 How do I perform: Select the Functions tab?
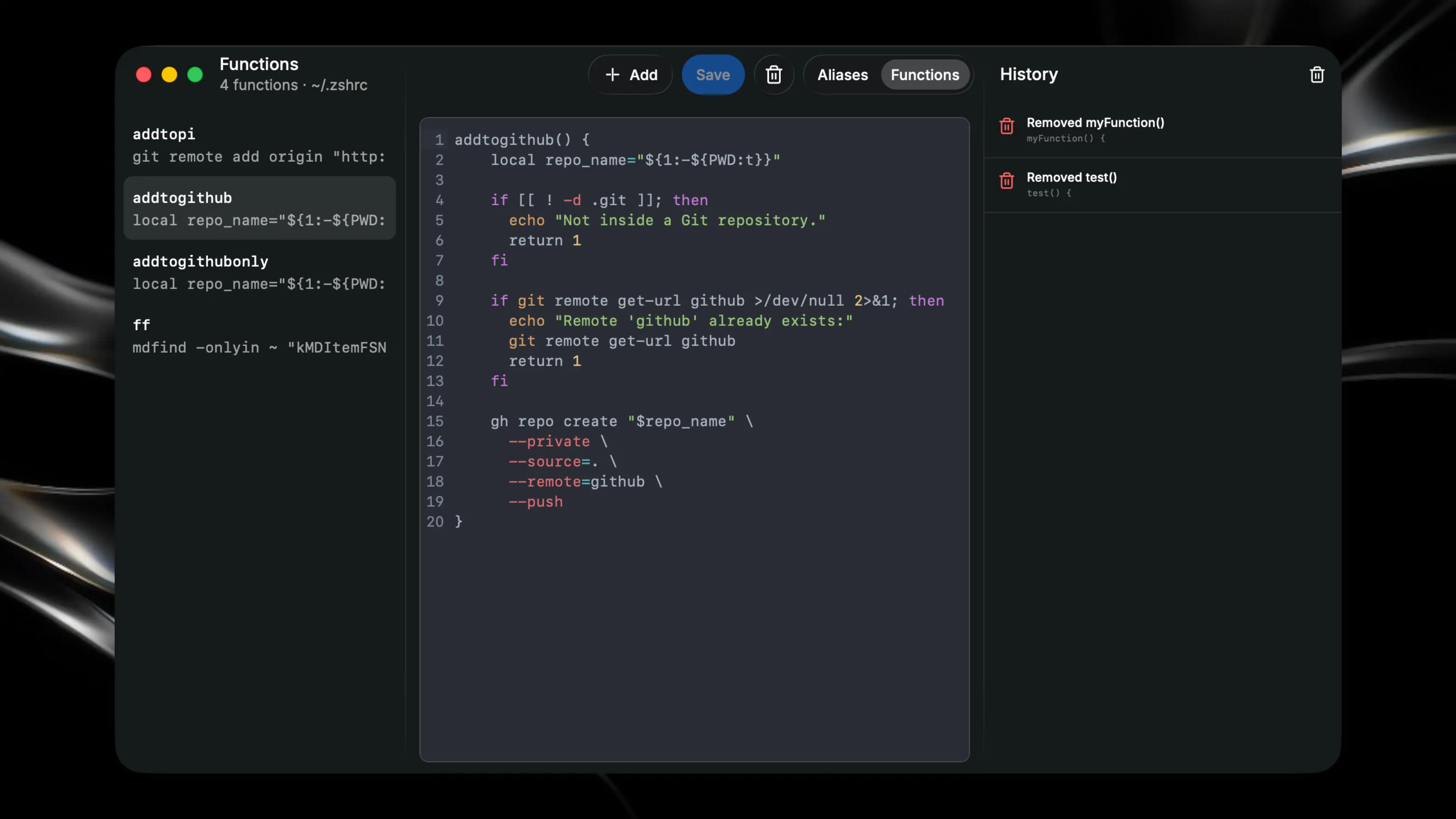click(925, 75)
